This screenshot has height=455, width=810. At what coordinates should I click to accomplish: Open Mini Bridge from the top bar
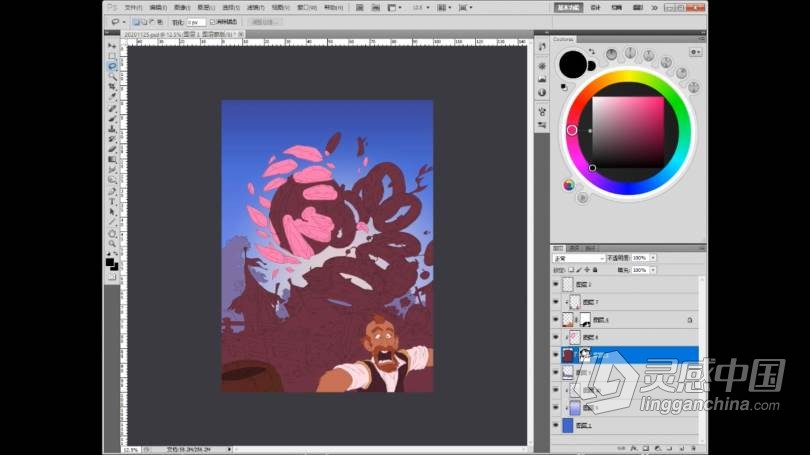376,8
